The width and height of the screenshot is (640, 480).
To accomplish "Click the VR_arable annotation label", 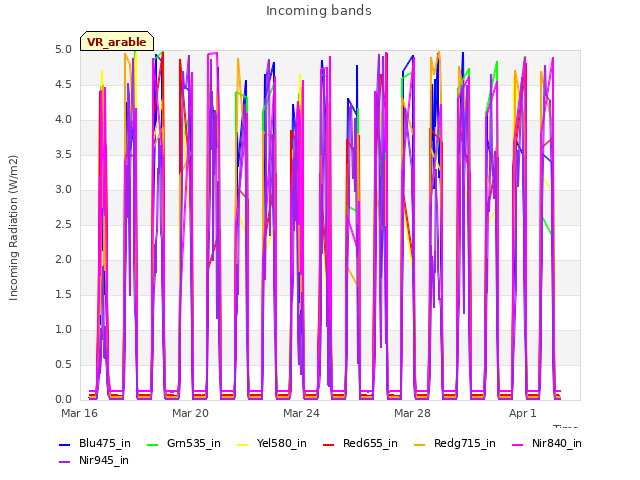I will click(117, 42).
